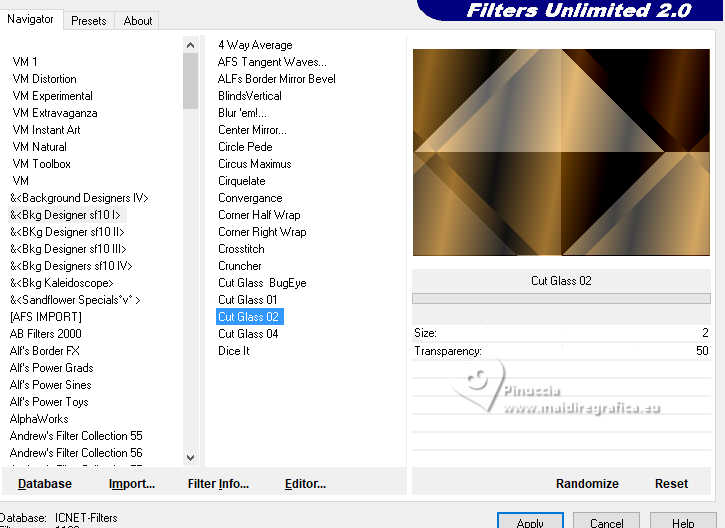Choose Convergance filter
The height and width of the screenshot is (528, 725).
click(x=250, y=198)
